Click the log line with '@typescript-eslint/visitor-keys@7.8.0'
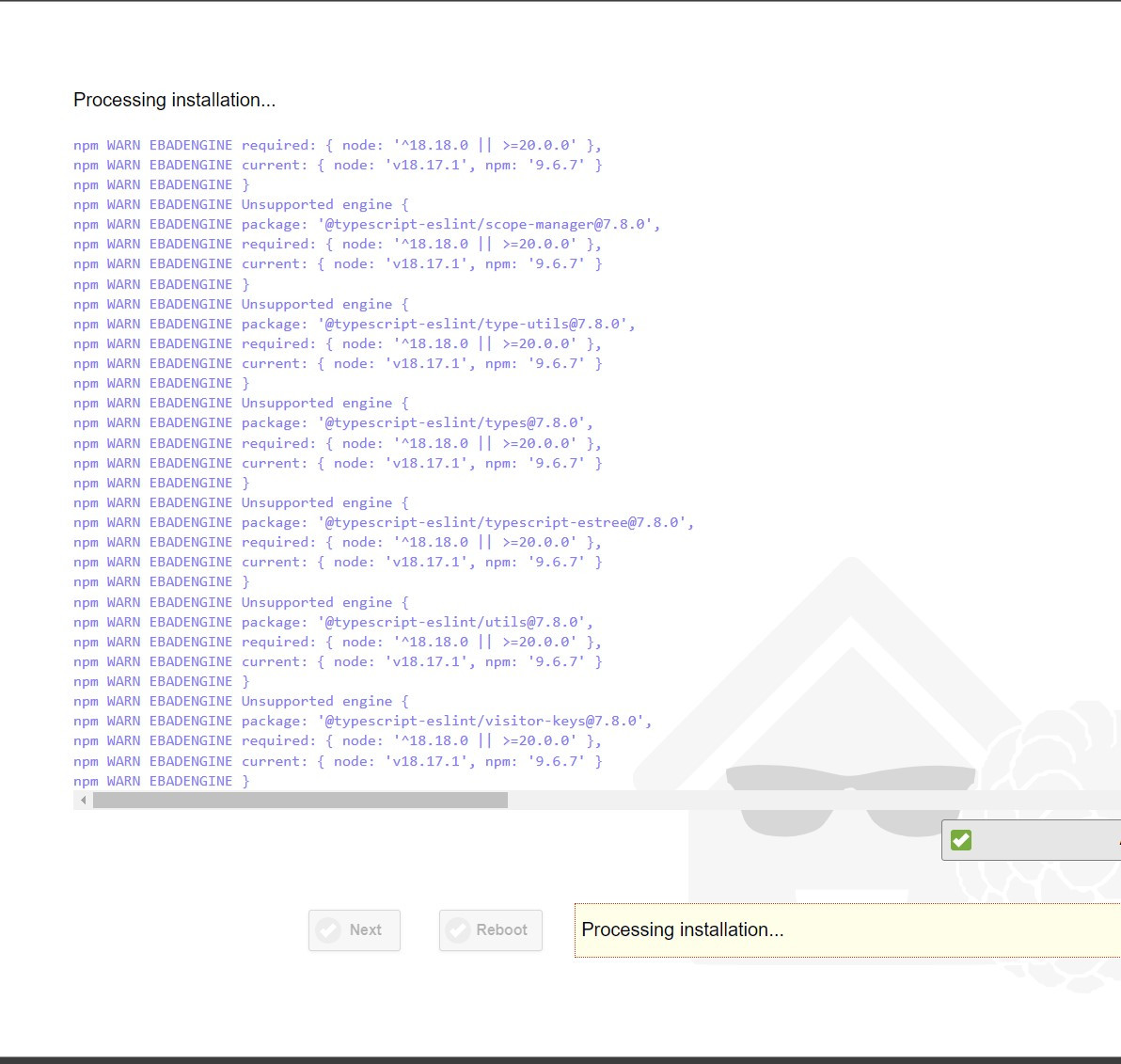 363,721
